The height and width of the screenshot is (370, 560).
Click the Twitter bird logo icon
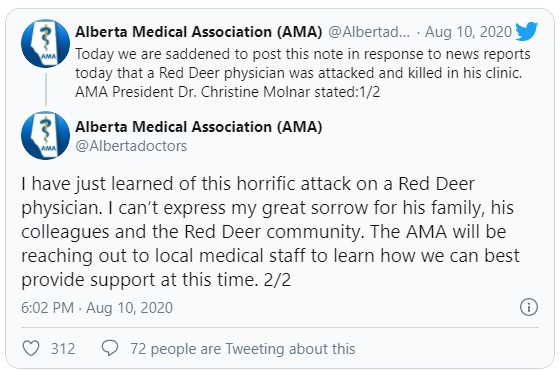[x=526, y=31]
